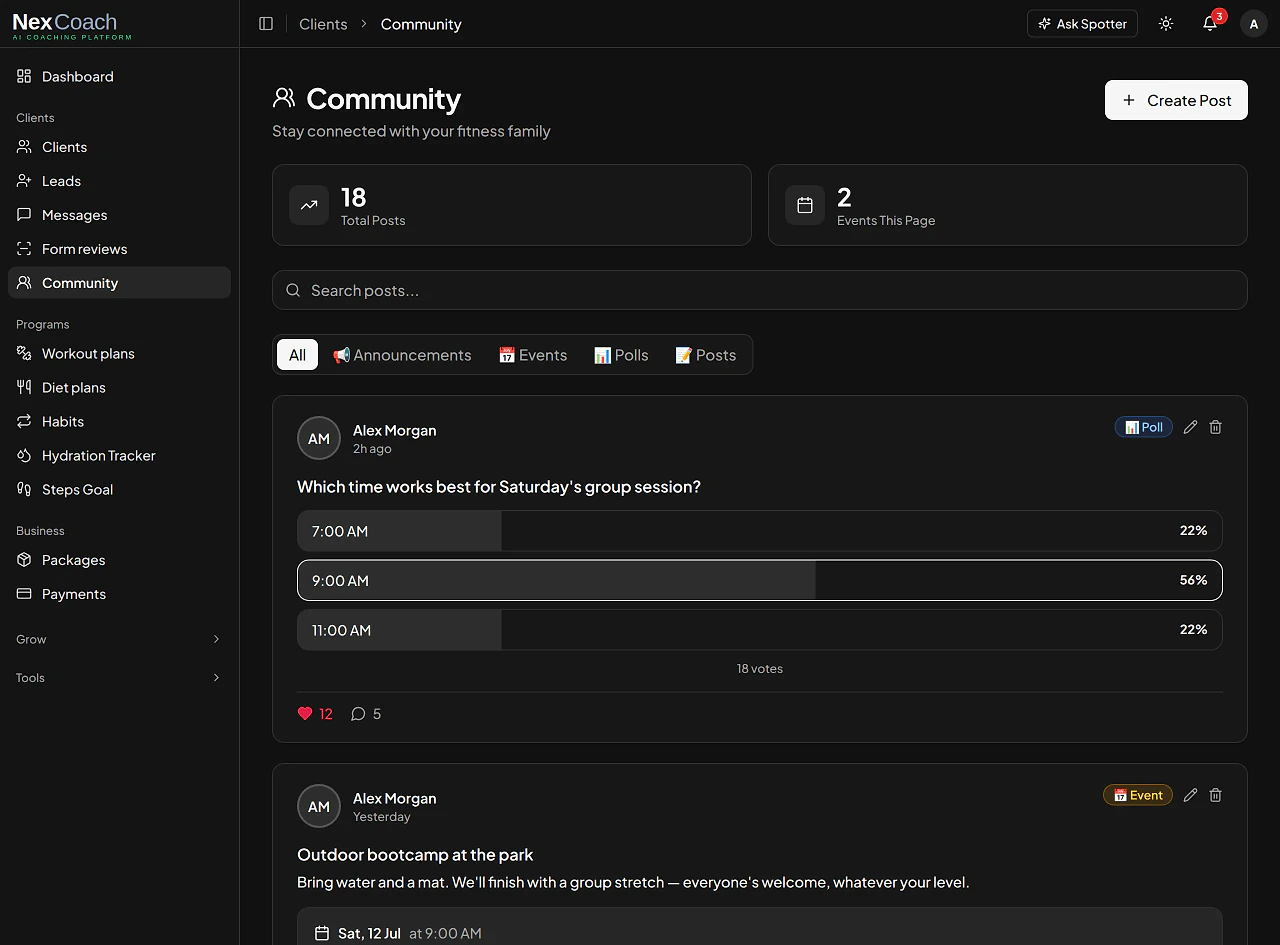Vote for 7:00 AM poll option
This screenshot has height=945, width=1280.
point(760,531)
